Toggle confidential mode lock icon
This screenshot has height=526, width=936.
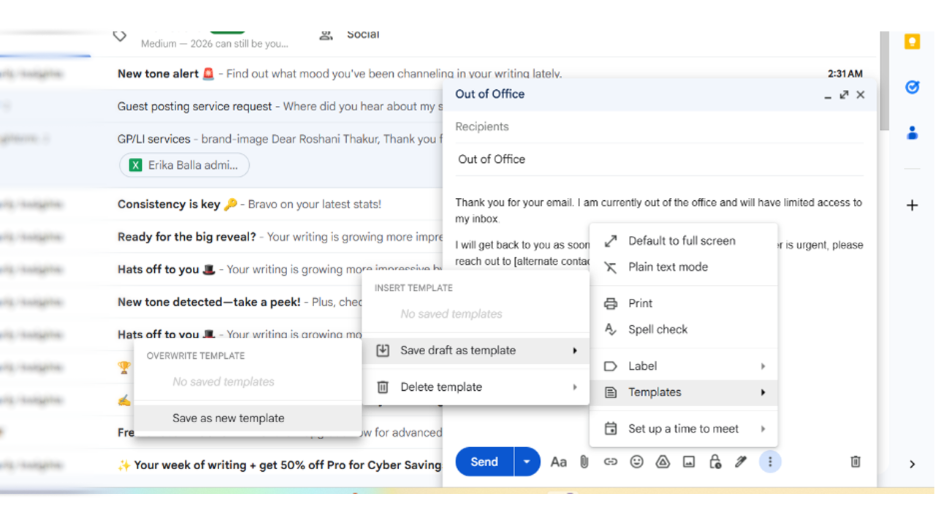click(714, 462)
